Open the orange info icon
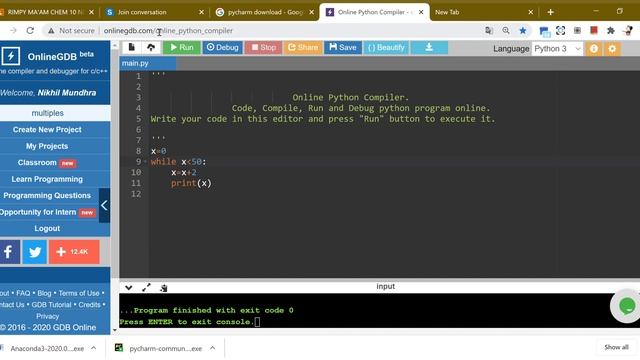Viewport: 640px width, 360px height. point(593,49)
